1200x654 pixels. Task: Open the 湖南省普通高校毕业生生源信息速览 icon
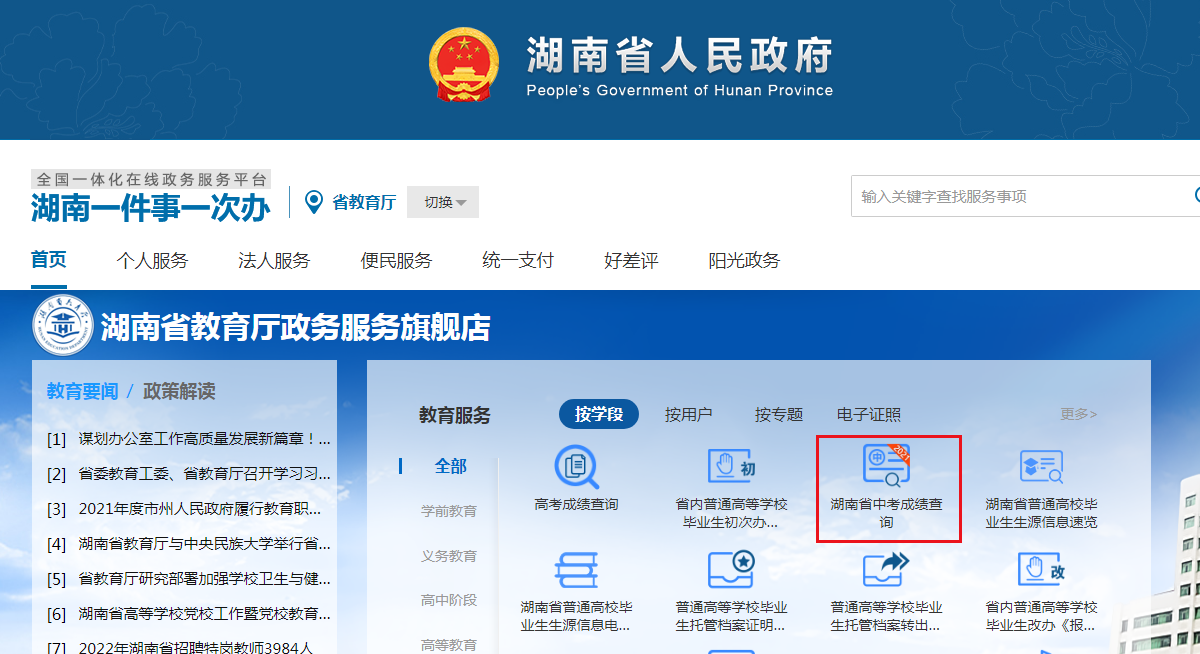tap(1041, 467)
